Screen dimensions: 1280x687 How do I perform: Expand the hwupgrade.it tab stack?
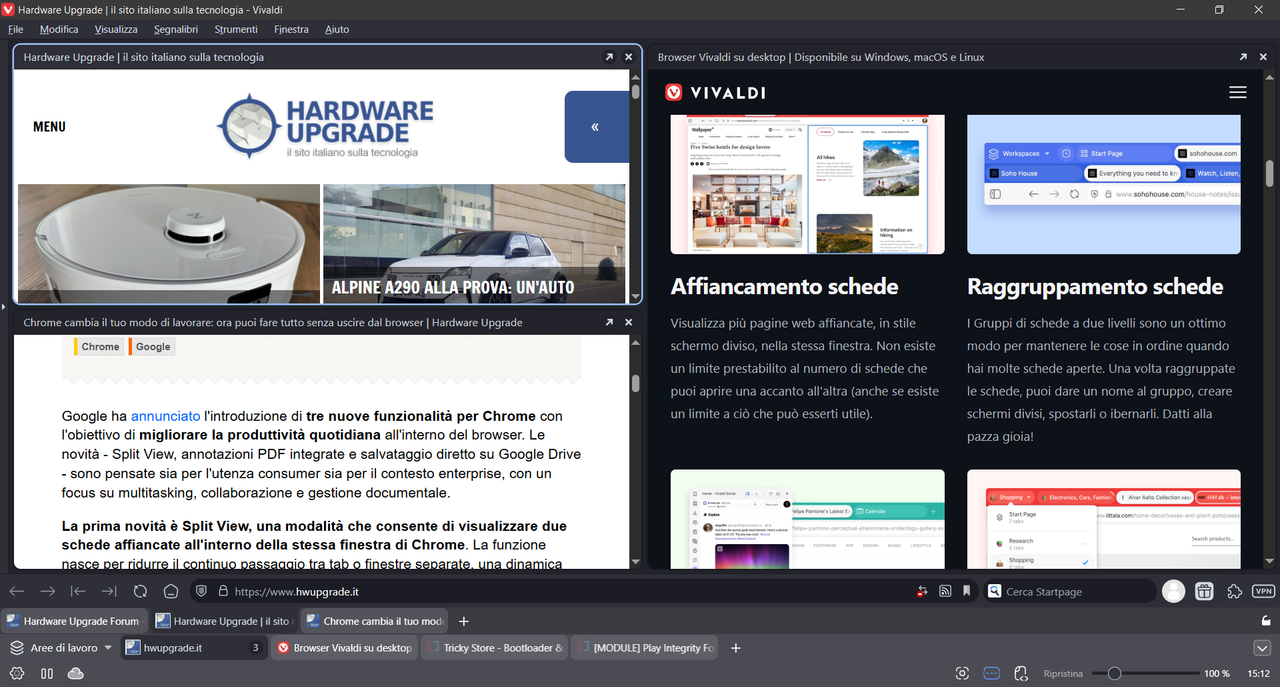pos(194,648)
